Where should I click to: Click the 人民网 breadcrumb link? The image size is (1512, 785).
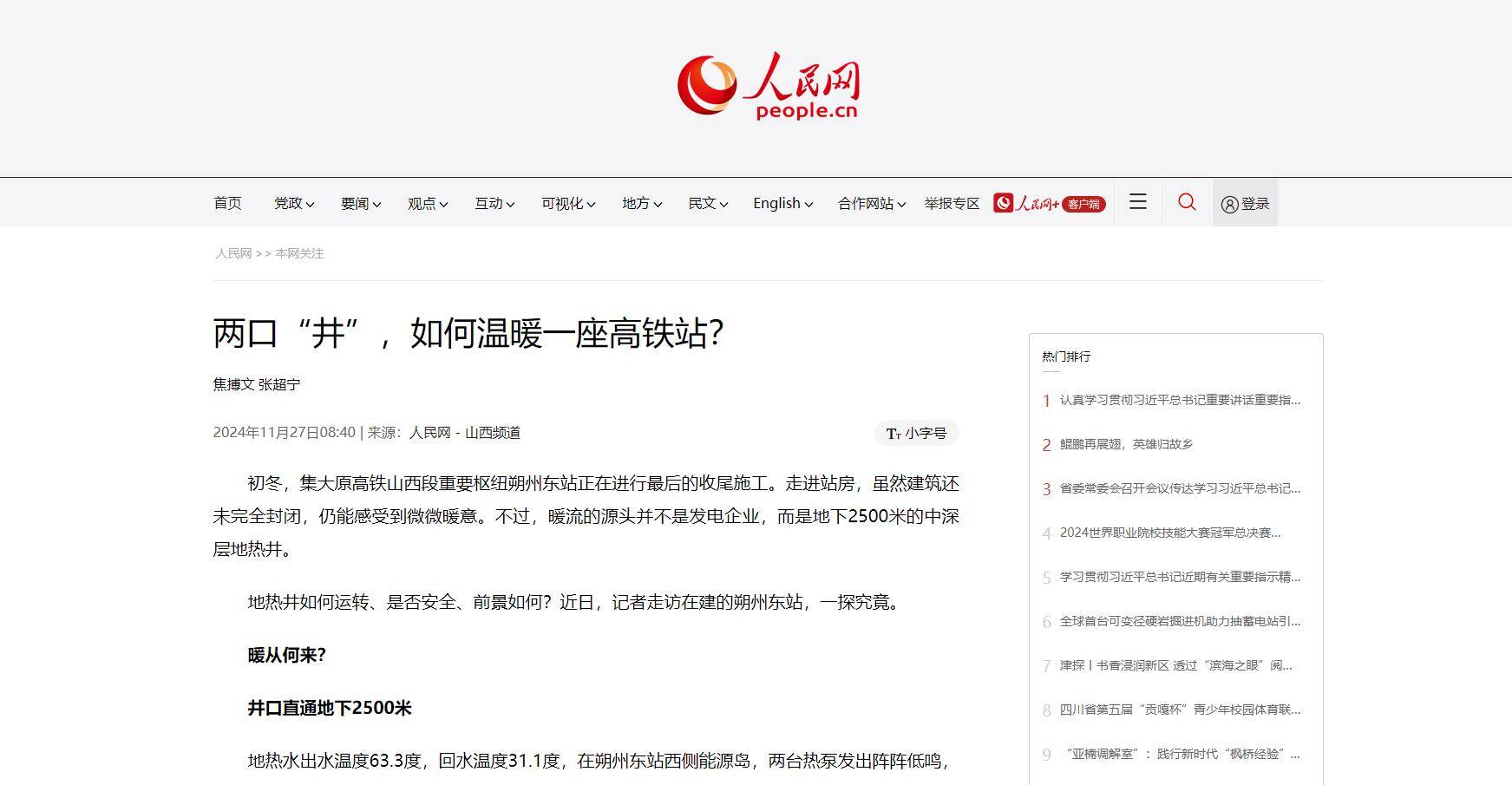click(x=233, y=253)
